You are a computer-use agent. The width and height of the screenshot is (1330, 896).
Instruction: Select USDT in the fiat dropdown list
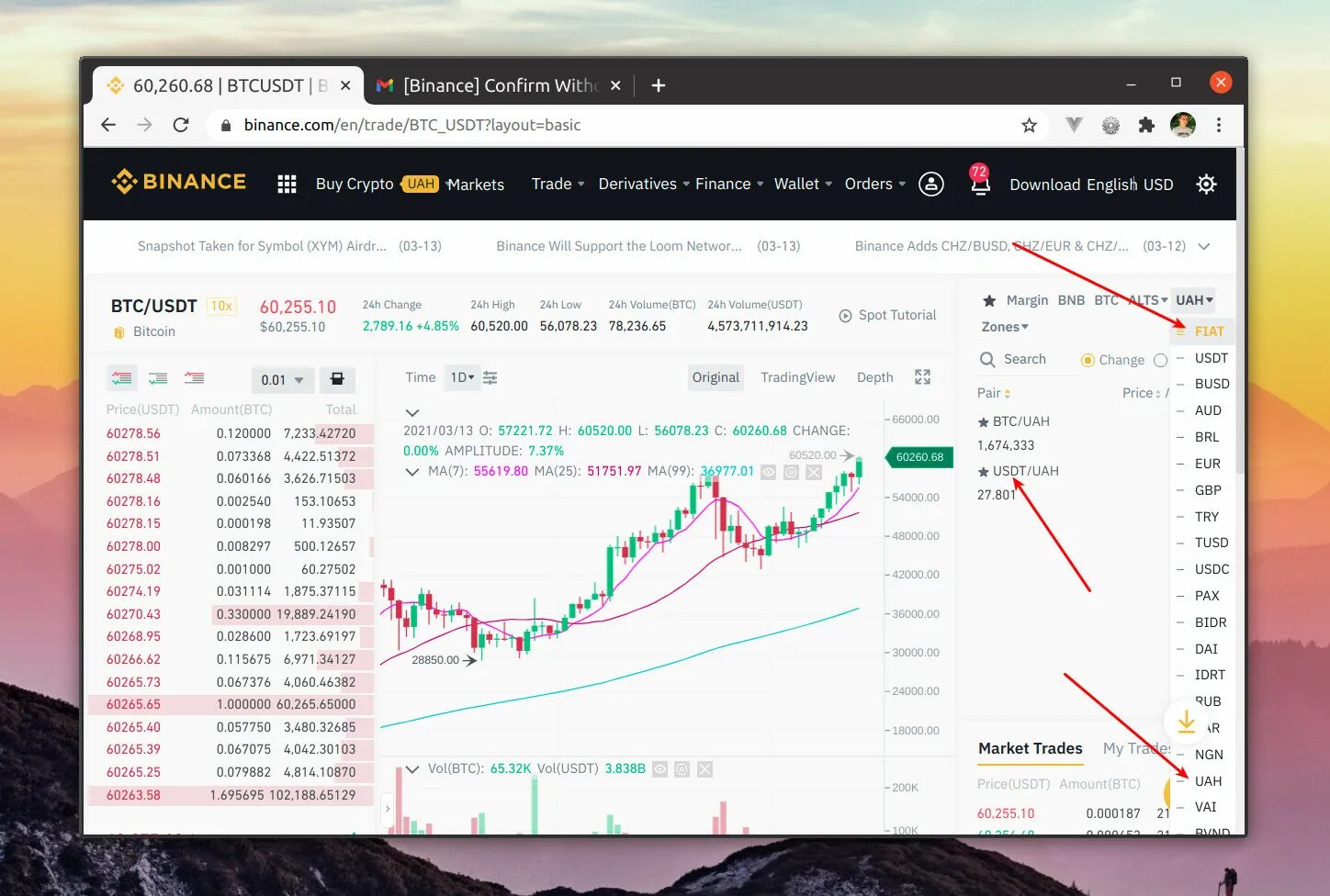click(1211, 358)
